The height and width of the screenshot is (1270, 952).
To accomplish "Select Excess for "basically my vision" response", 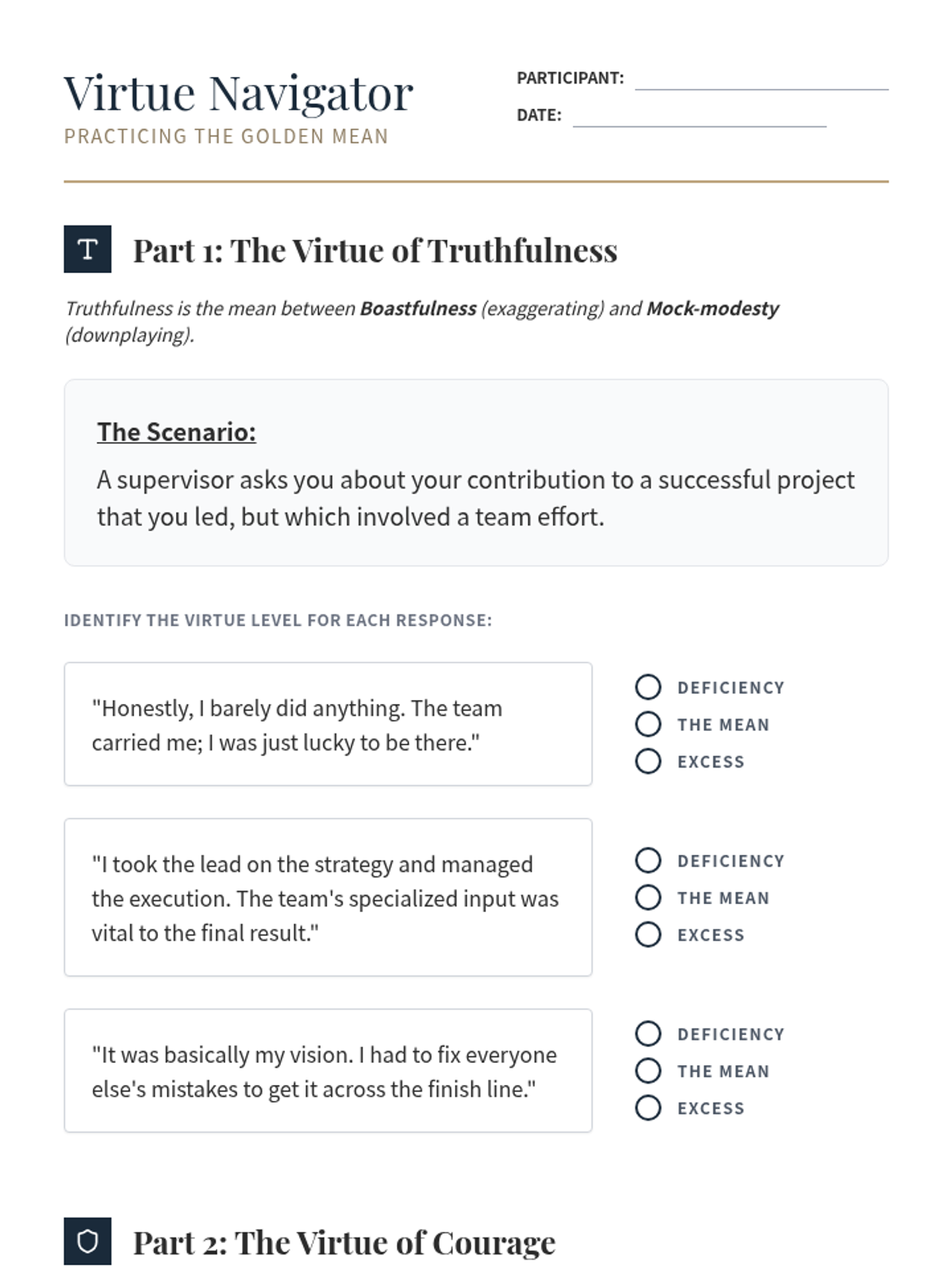I will tap(648, 1107).
